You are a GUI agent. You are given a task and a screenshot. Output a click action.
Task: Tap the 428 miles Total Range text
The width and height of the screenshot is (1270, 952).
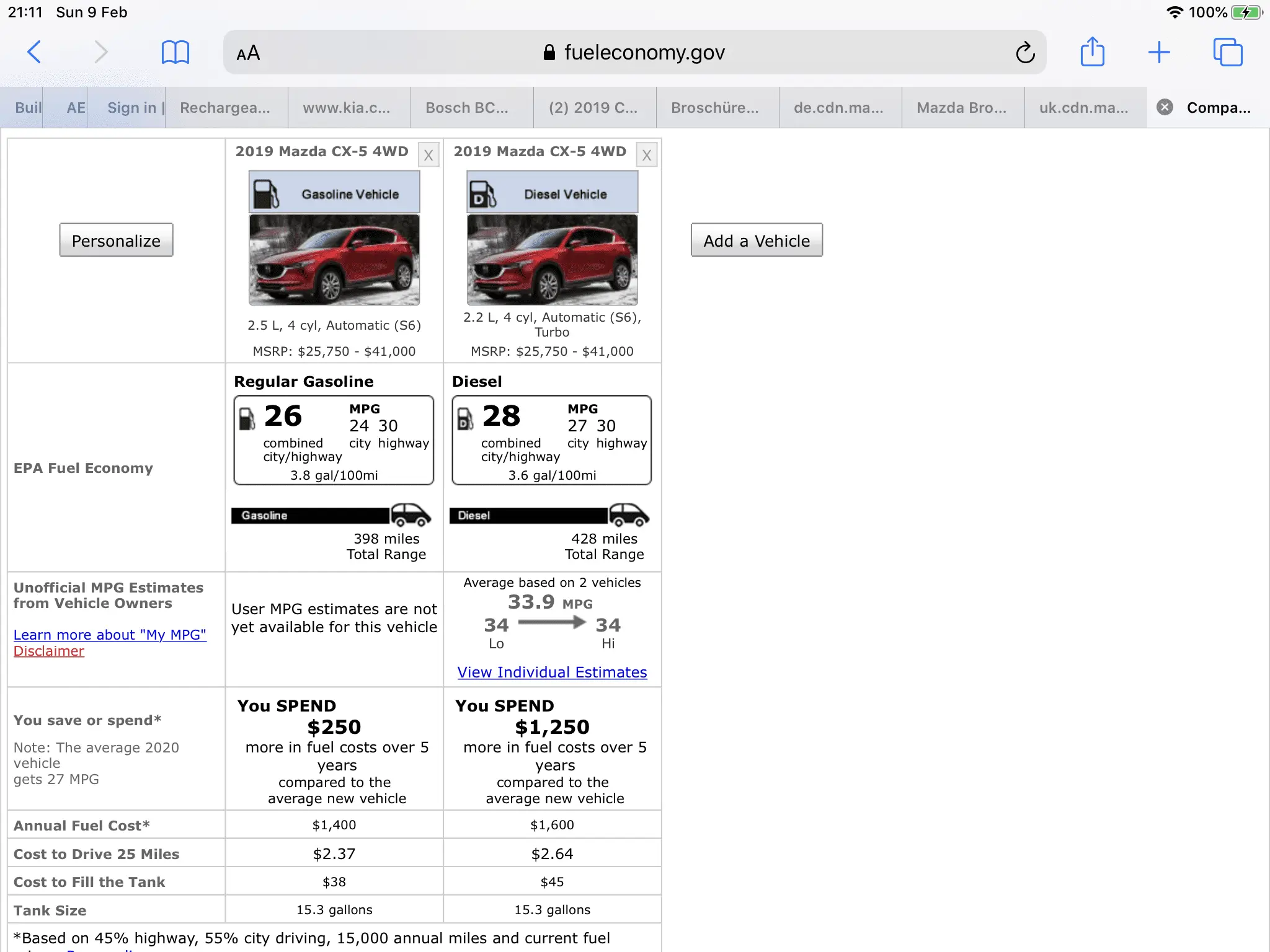[605, 547]
